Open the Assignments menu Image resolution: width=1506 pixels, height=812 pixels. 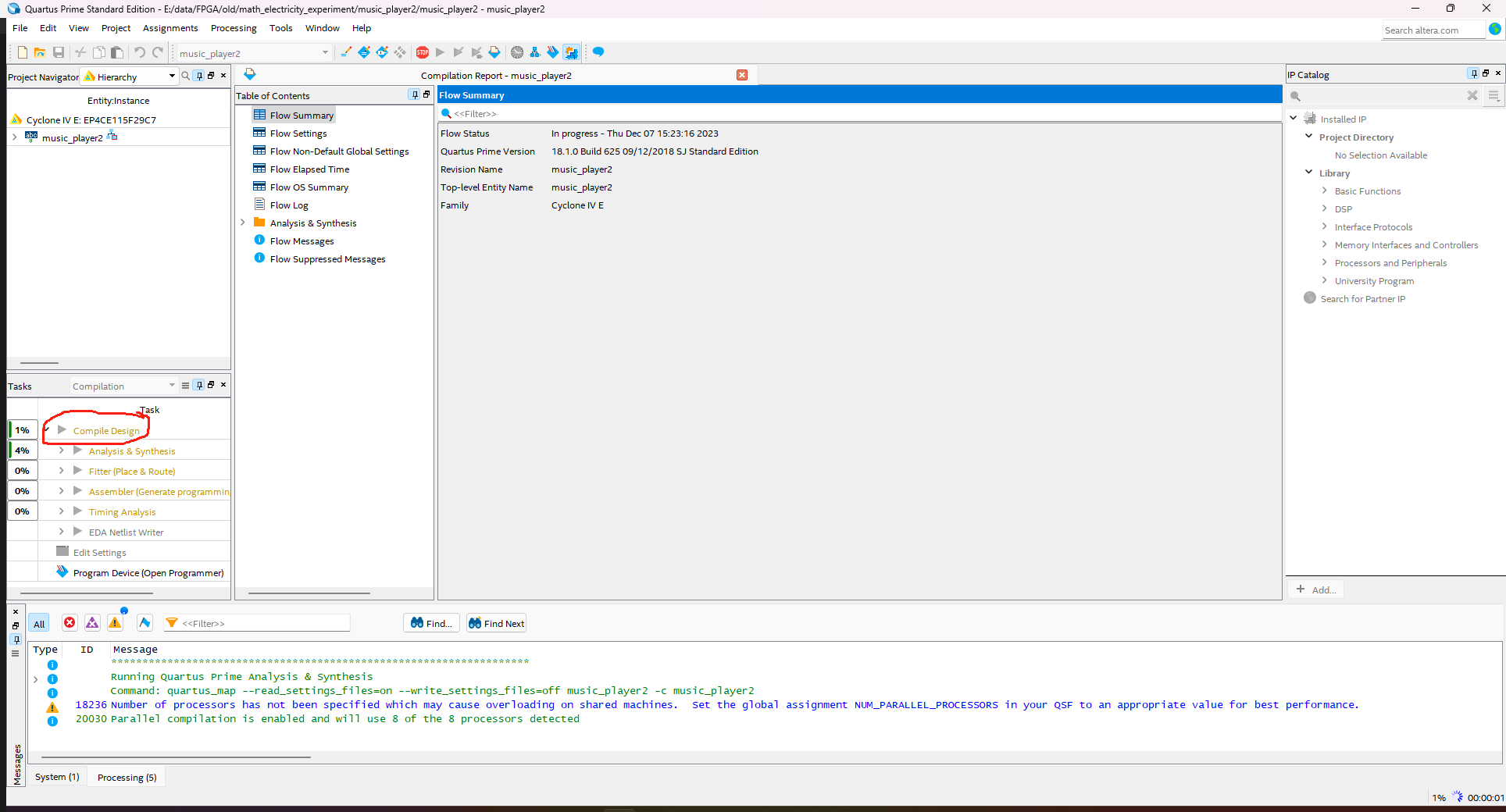(x=170, y=28)
